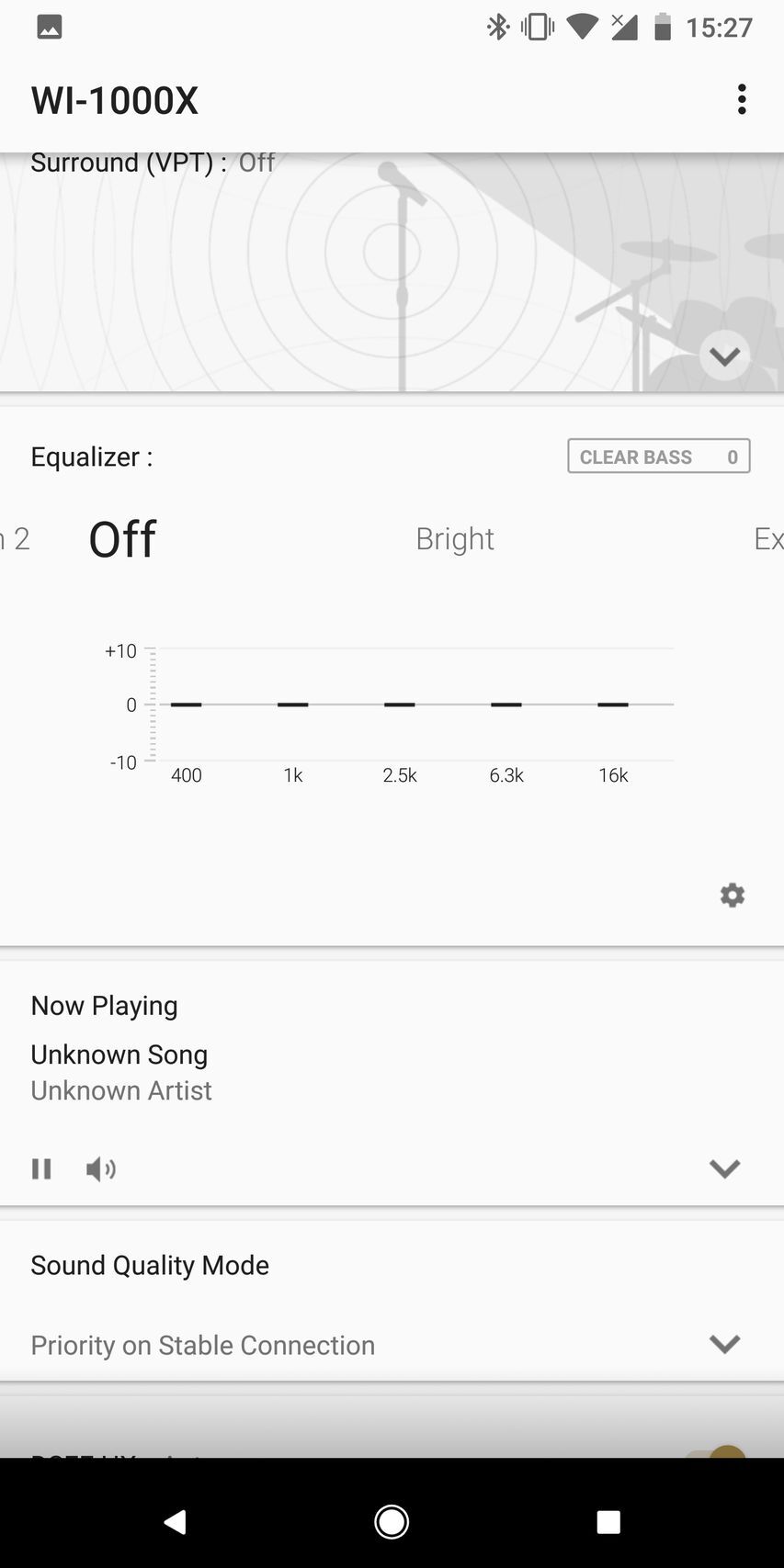This screenshot has height=1568, width=784.
Task: Tap Priority on Stable Connection text
Action: coord(203,1345)
